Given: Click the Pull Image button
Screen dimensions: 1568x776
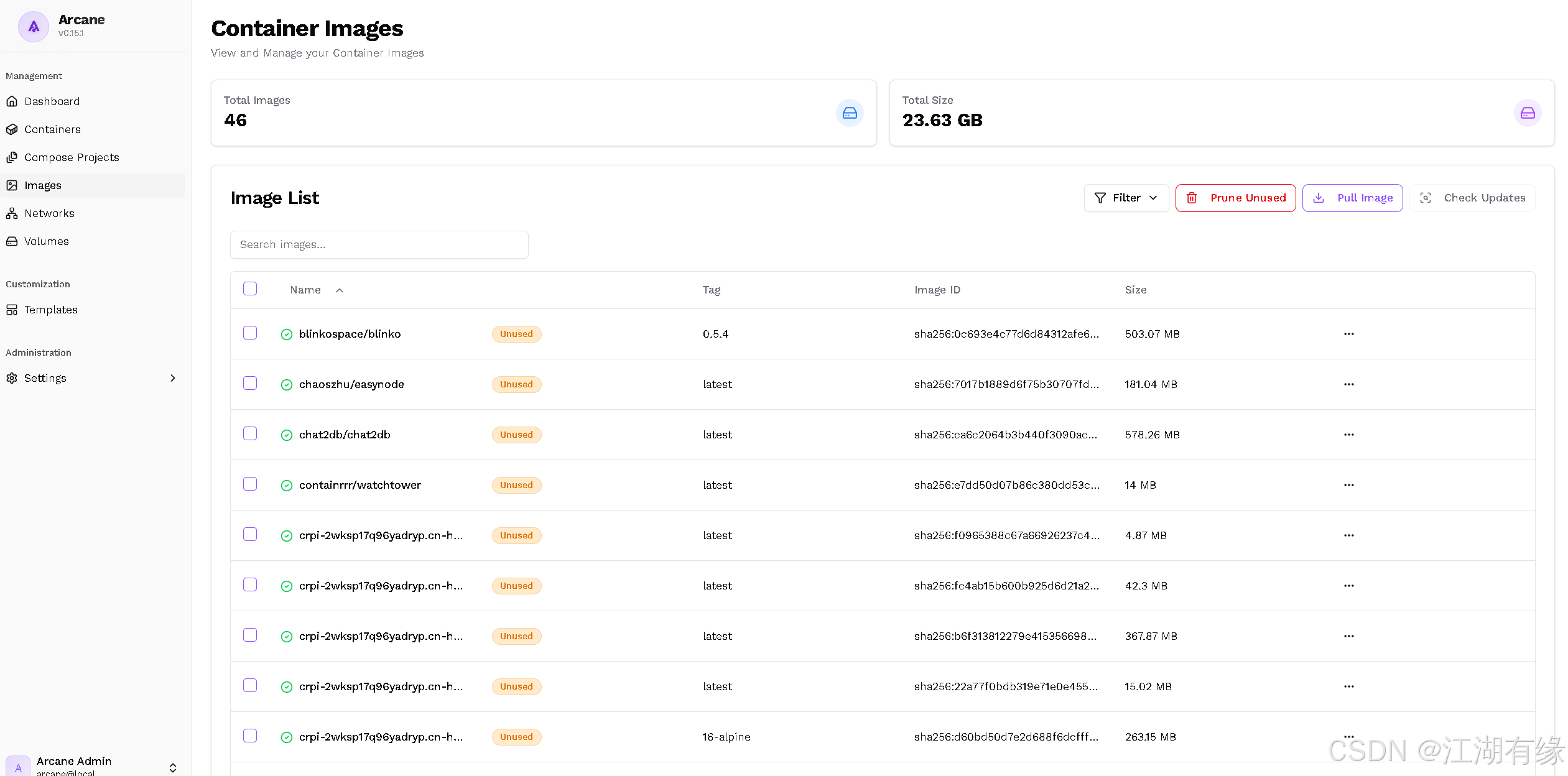Looking at the screenshot, I should point(1352,198).
